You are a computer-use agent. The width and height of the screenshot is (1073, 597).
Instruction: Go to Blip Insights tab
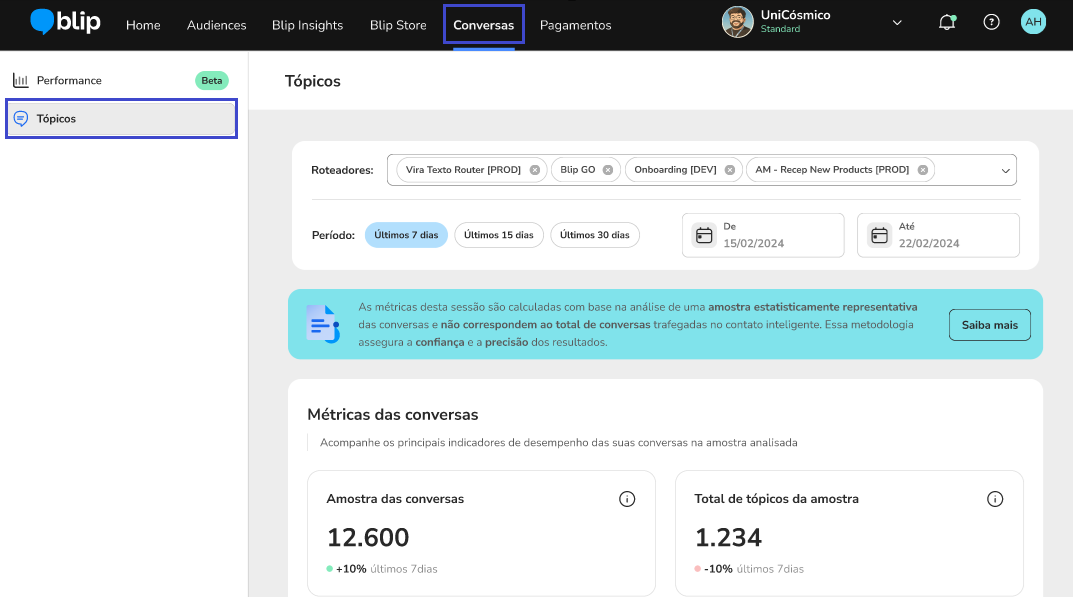307,25
